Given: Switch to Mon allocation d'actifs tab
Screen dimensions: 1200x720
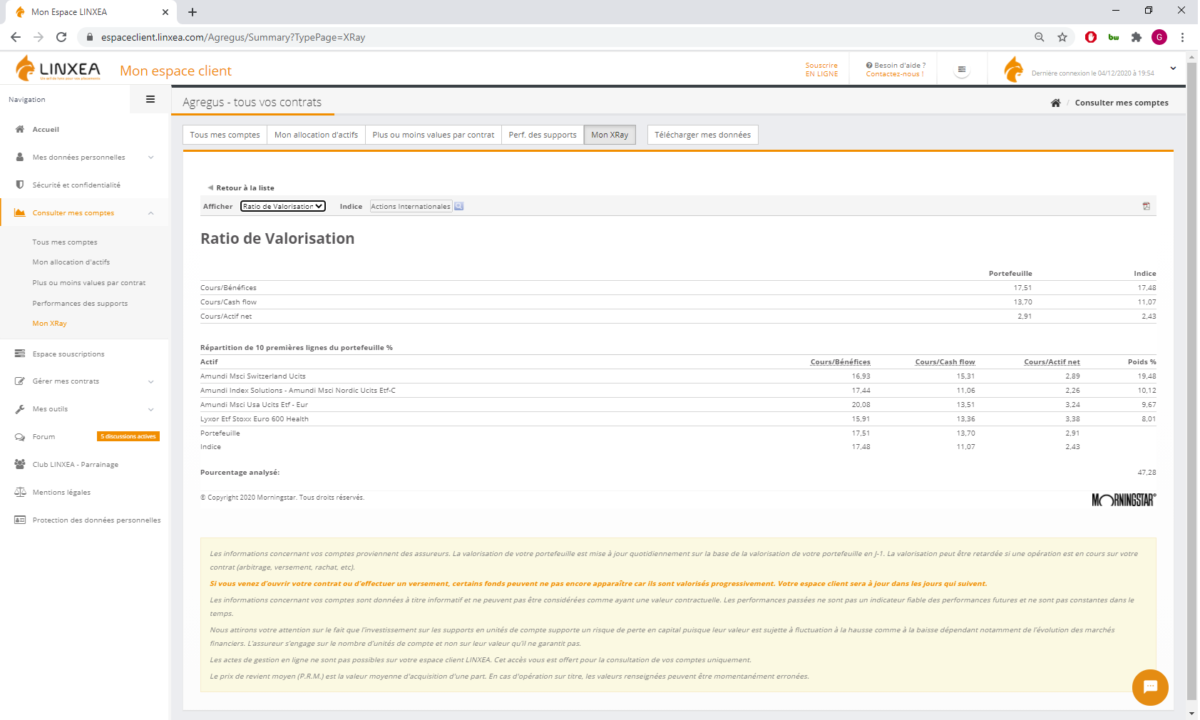Looking at the screenshot, I should pos(315,135).
